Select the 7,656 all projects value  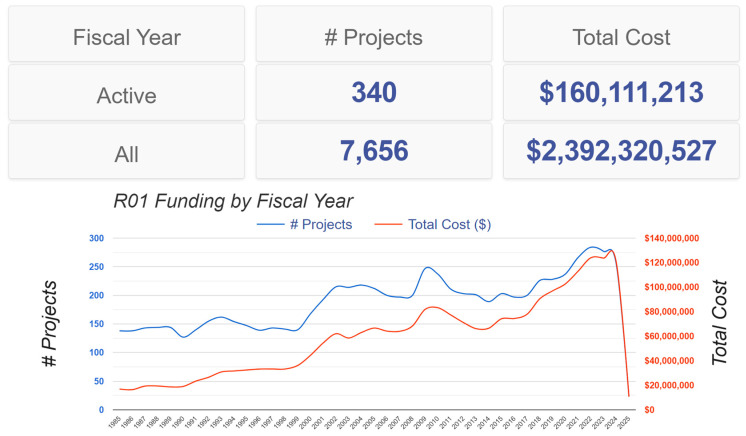pyautogui.click(x=374, y=151)
